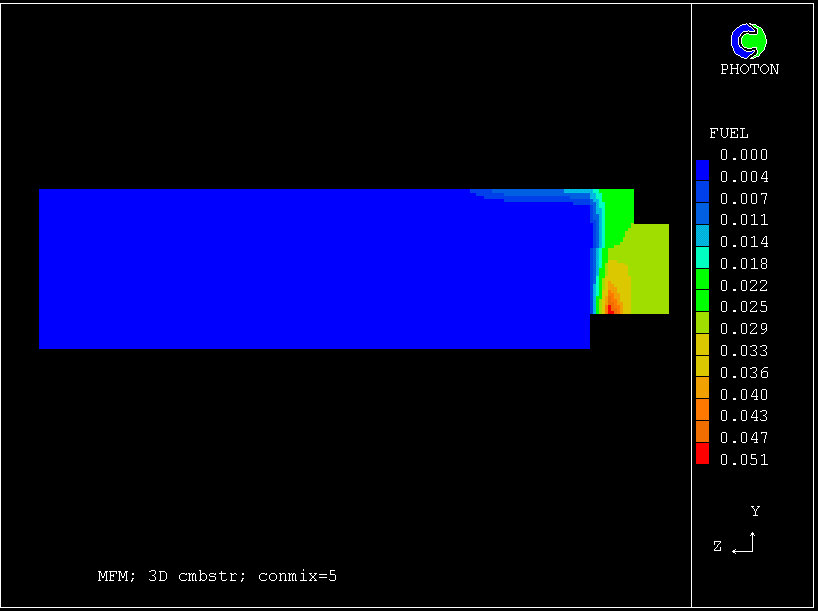818x611 pixels.
Task: Click the Z axis label
Action: tap(717, 546)
